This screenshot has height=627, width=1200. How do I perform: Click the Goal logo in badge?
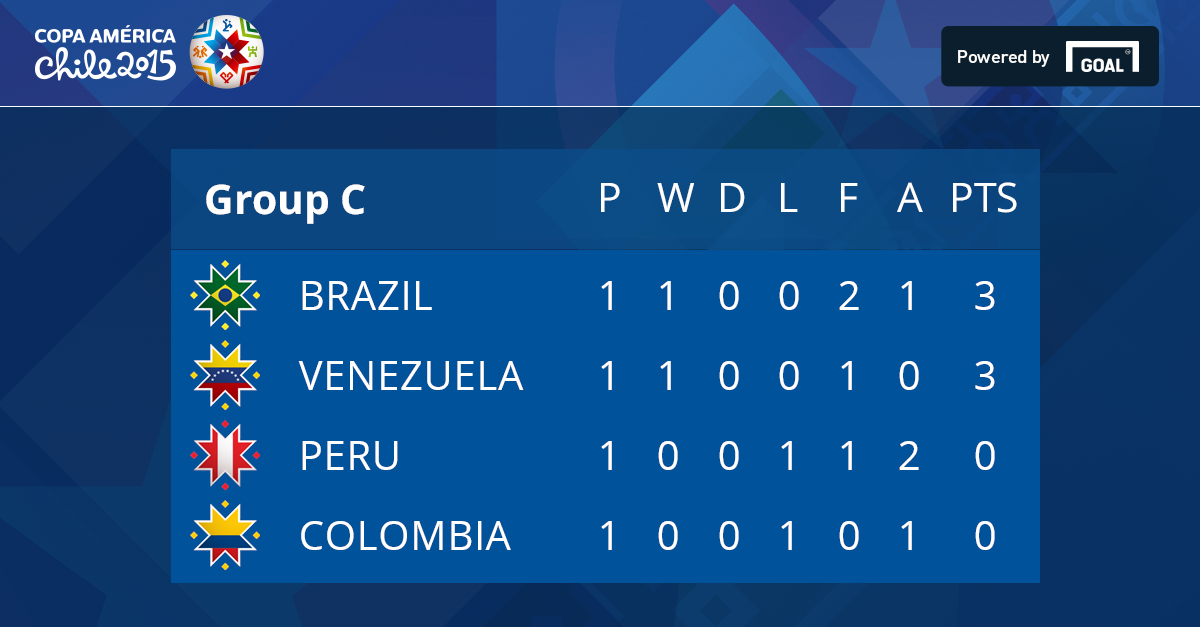click(x=1102, y=57)
